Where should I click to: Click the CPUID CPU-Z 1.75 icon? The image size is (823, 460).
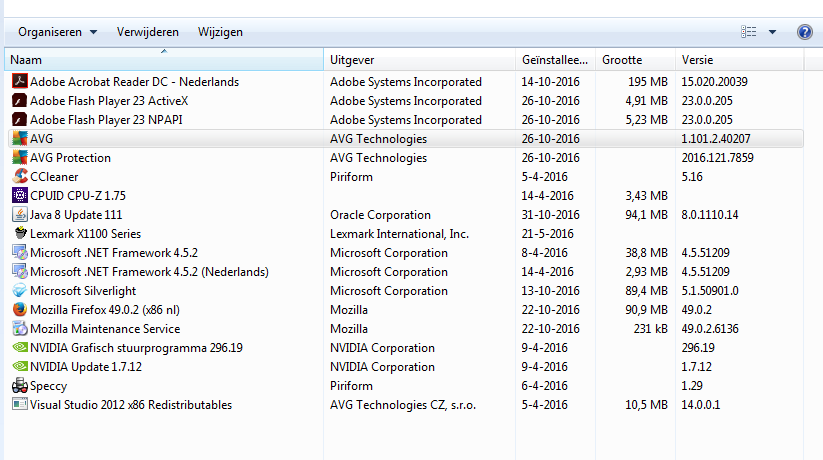click(19, 196)
